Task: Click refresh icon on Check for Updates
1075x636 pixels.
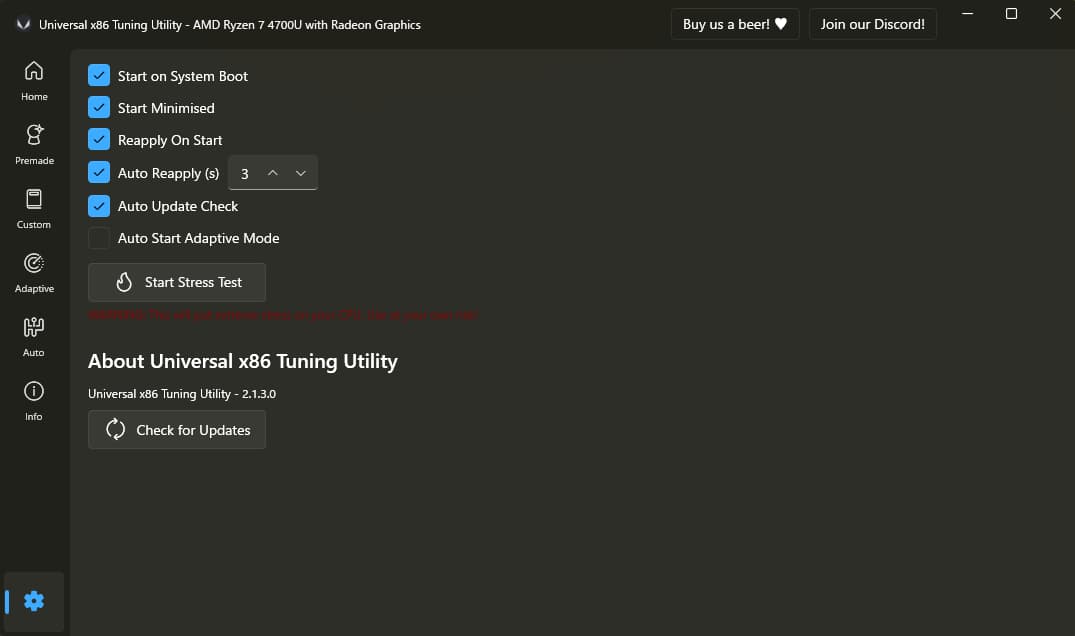Action: pos(115,430)
